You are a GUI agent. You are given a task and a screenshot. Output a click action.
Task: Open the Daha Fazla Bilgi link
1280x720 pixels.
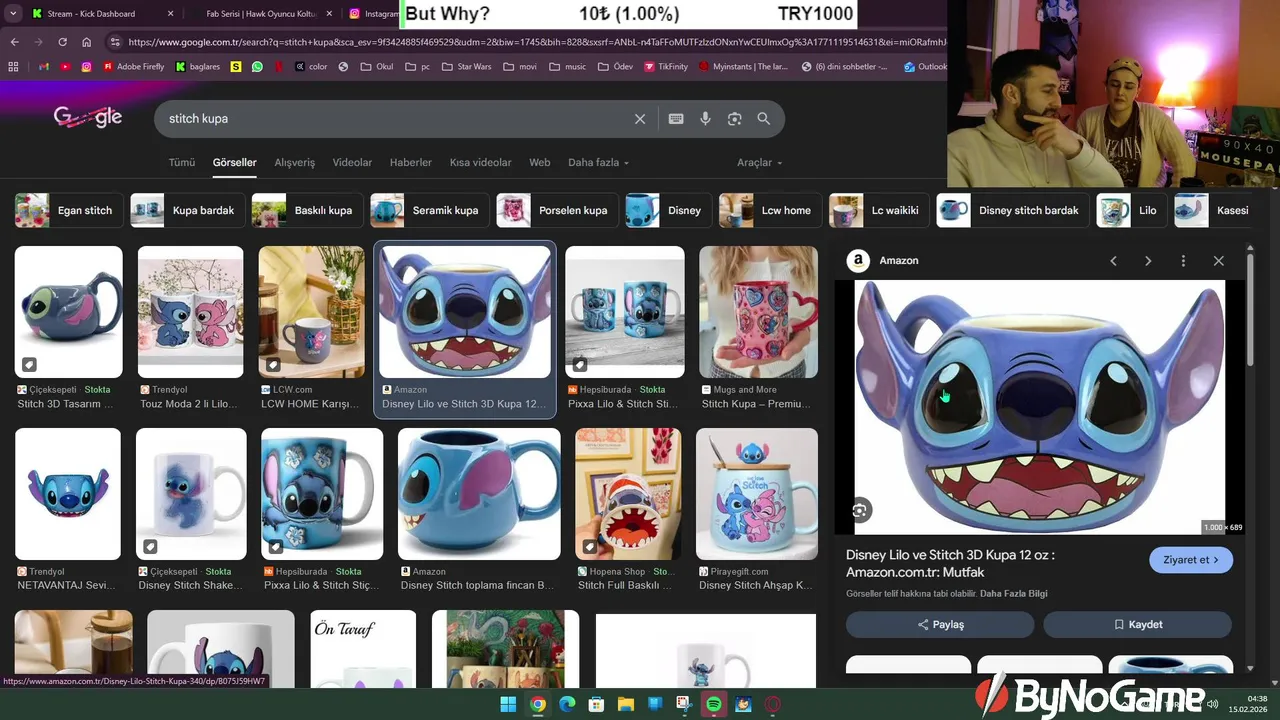pyautogui.click(x=1014, y=594)
